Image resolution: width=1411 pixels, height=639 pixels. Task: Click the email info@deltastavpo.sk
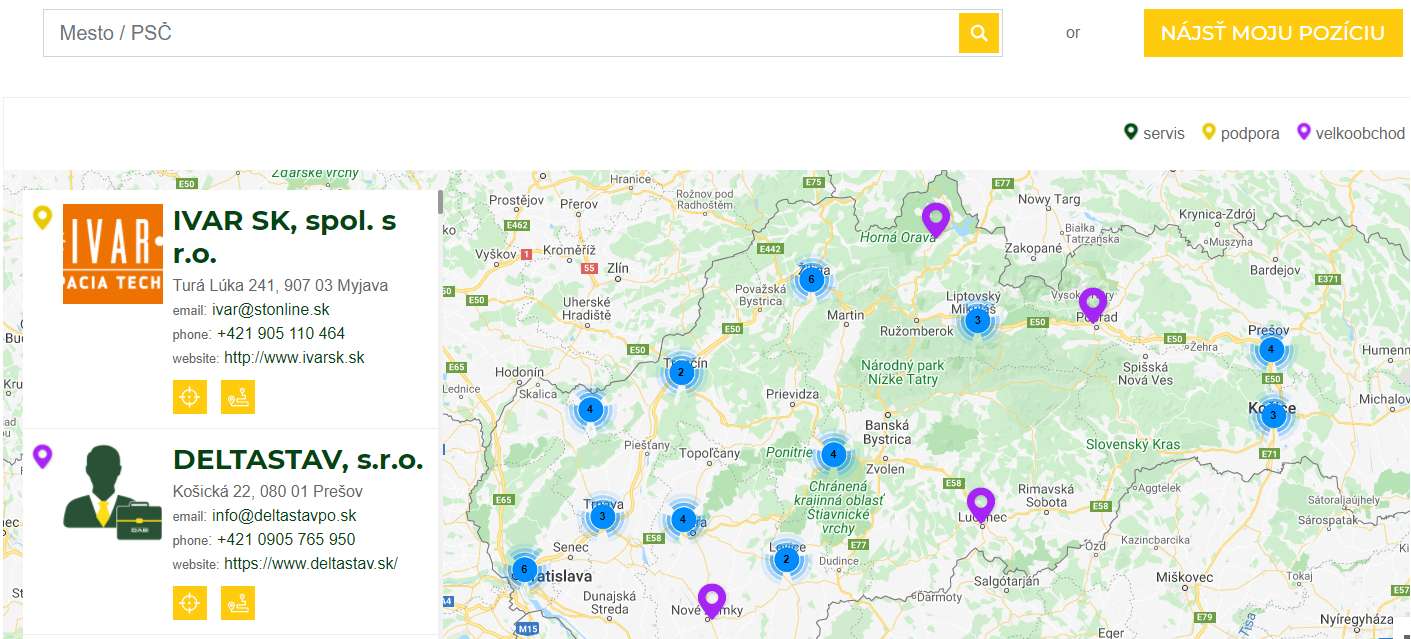[284, 516]
